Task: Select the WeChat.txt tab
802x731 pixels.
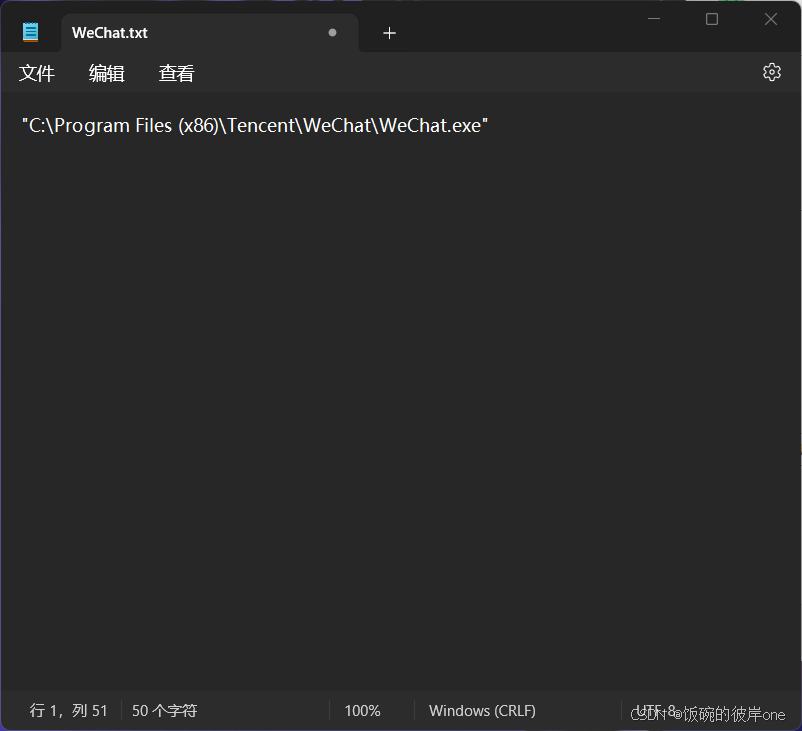Action: [210, 33]
